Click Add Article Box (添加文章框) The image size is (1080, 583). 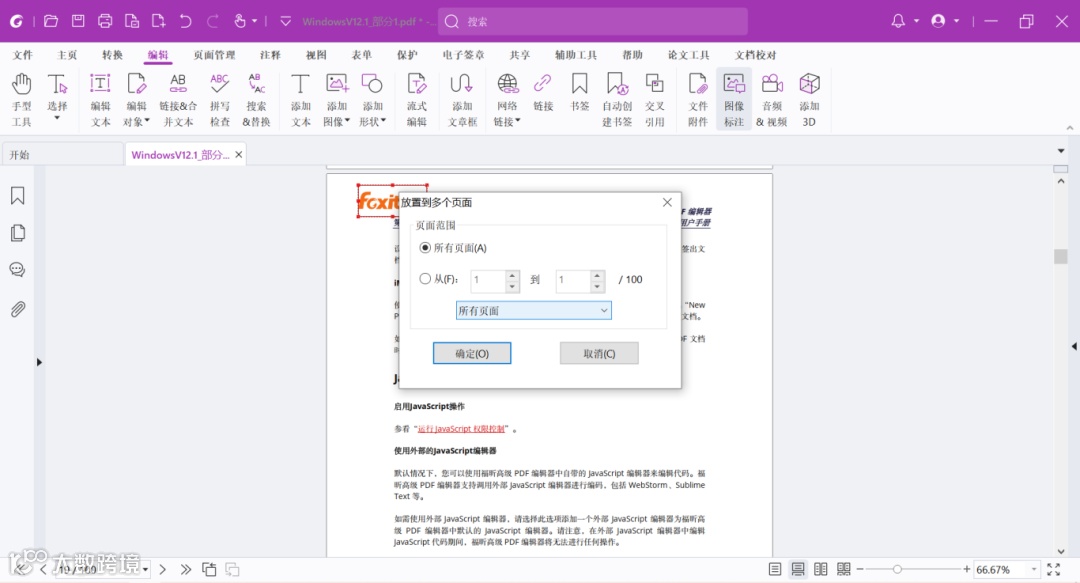[462, 100]
